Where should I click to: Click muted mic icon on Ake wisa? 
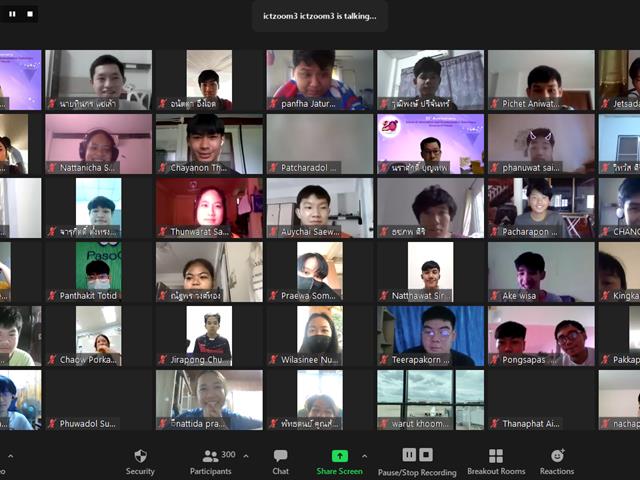[495, 296]
